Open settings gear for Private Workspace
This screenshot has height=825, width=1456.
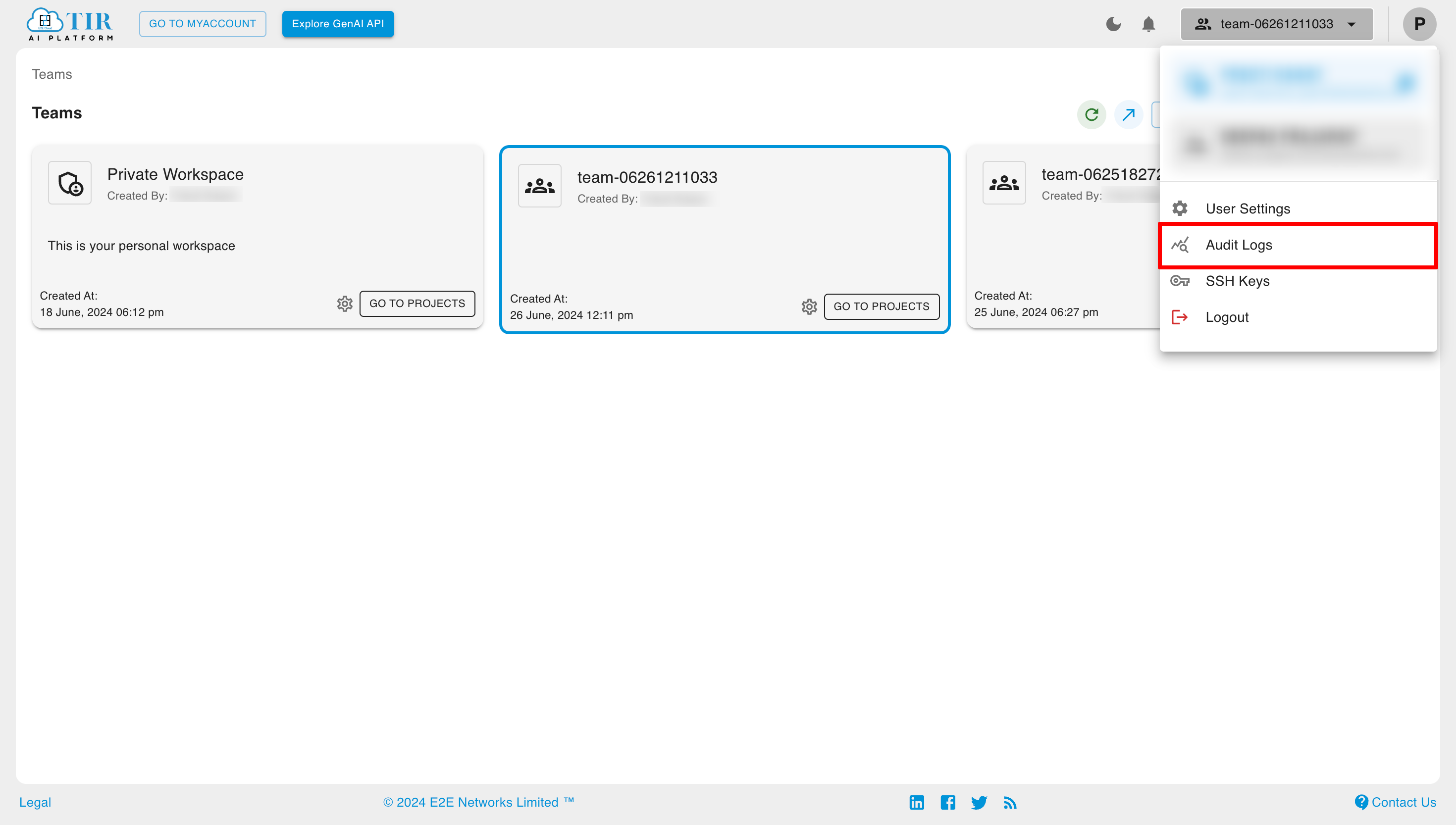345,304
